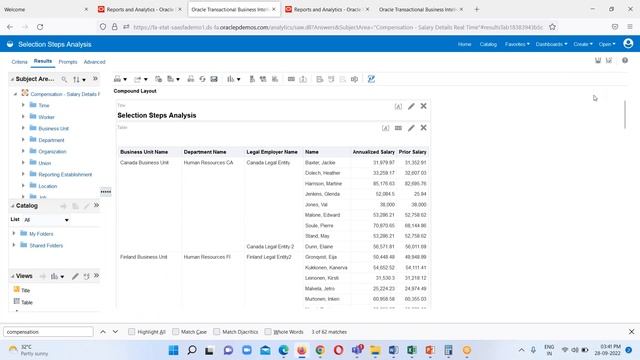Image resolution: width=640 pixels, height=360 pixels.
Task: Expand the Worker folder
Action: point(23,117)
